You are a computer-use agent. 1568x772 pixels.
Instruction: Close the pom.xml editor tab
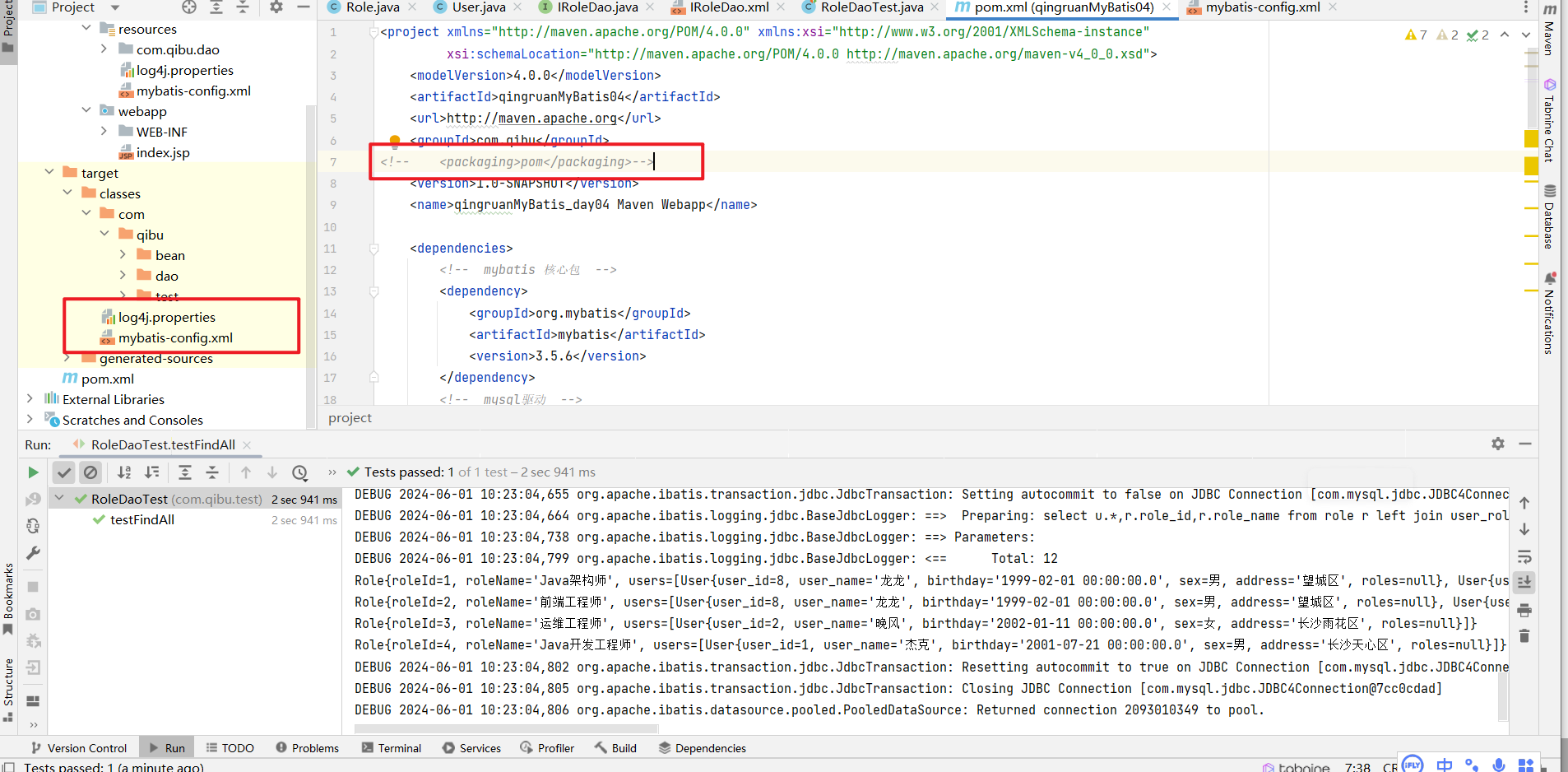click(1167, 7)
